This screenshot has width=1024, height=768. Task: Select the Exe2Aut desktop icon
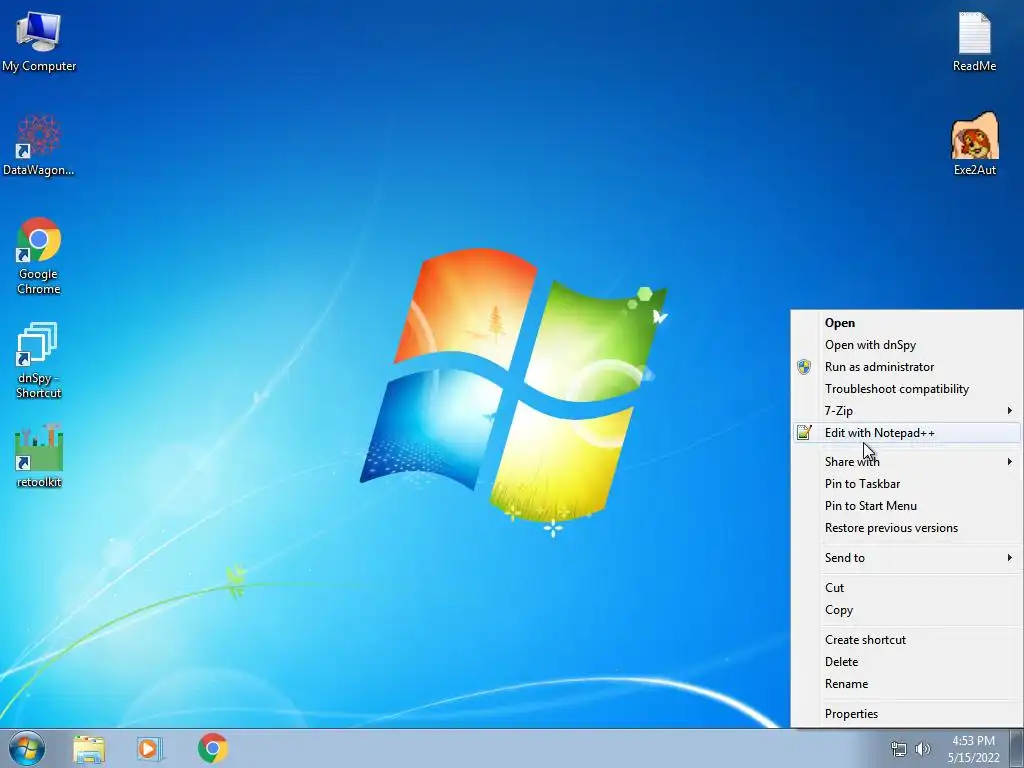click(x=974, y=144)
